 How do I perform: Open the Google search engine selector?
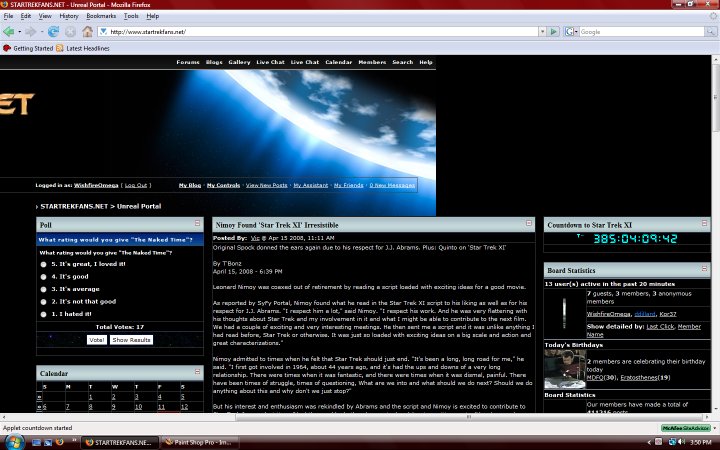571,32
